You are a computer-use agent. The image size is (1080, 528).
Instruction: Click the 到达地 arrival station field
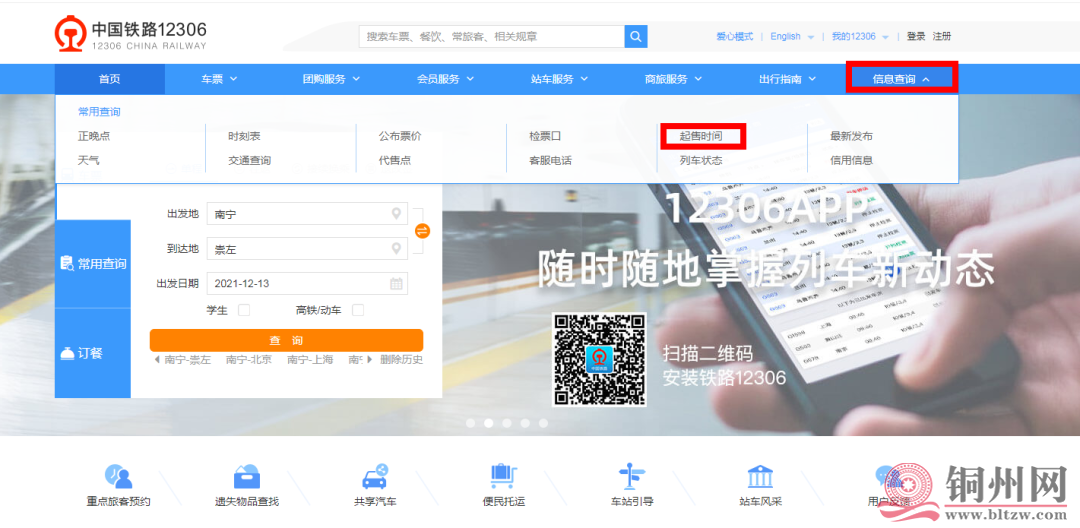[300, 249]
